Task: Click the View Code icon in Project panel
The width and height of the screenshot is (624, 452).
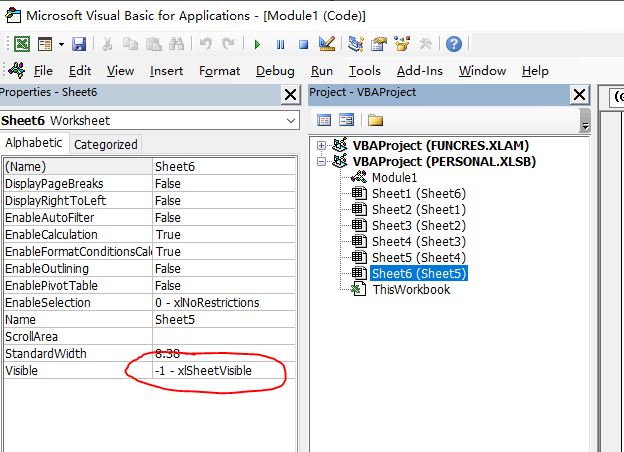Action: point(324,120)
